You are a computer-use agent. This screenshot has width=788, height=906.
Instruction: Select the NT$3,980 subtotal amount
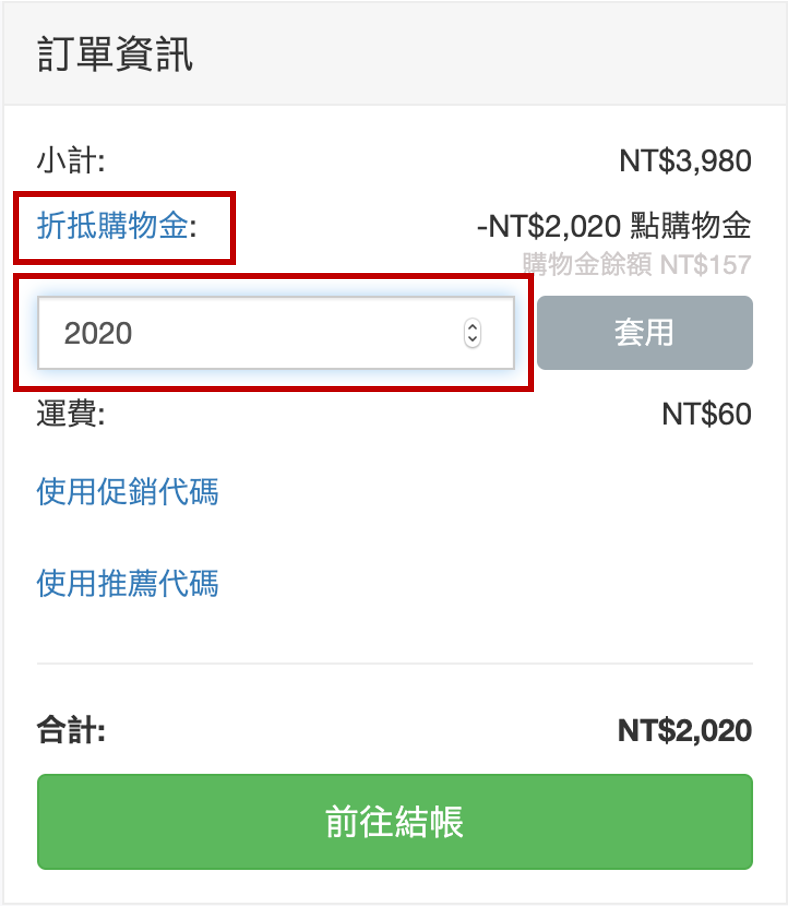[685, 160]
